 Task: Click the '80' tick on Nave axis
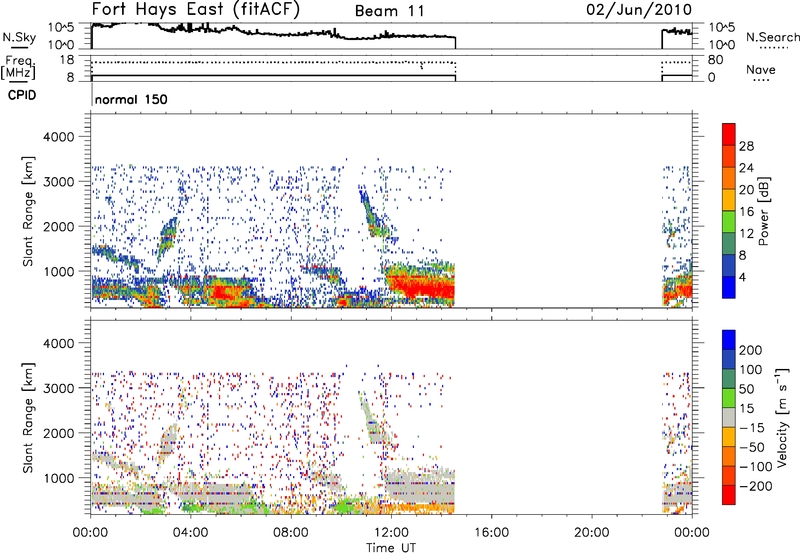[x=715, y=60]
